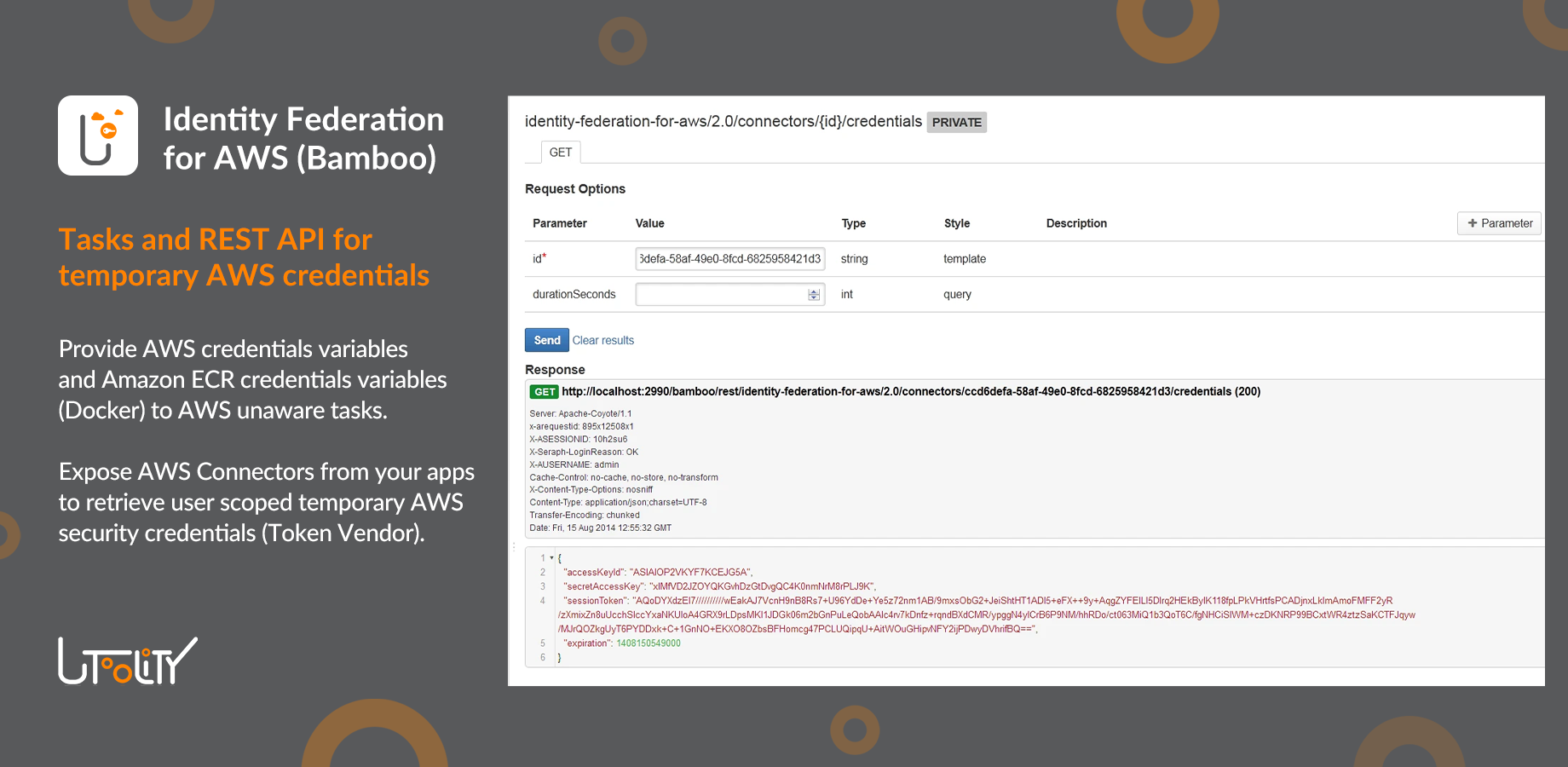Click the Value column header

[x=650, y=223]
